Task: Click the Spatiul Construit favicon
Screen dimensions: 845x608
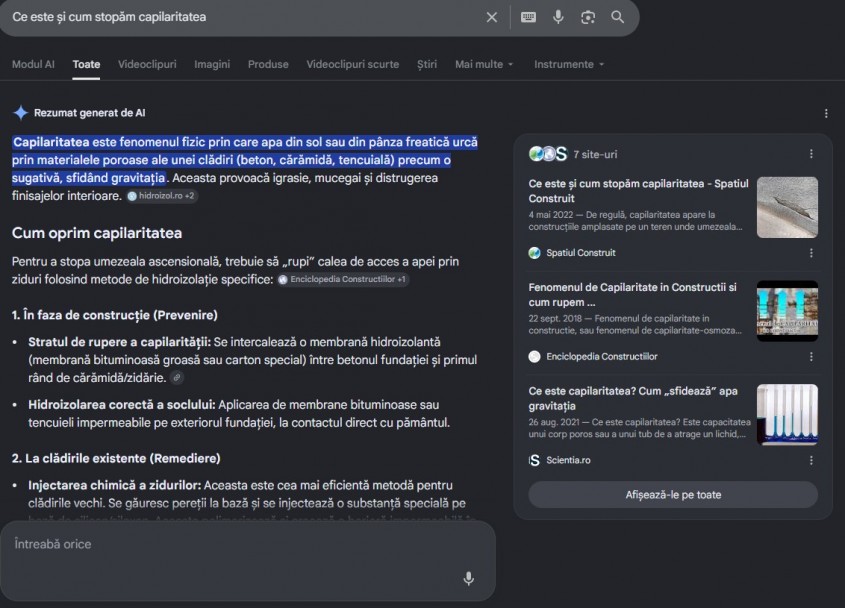Action: [535, 253]
